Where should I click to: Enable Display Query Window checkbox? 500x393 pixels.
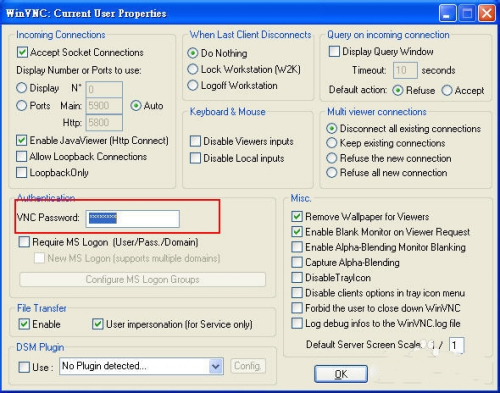(334, 51)
